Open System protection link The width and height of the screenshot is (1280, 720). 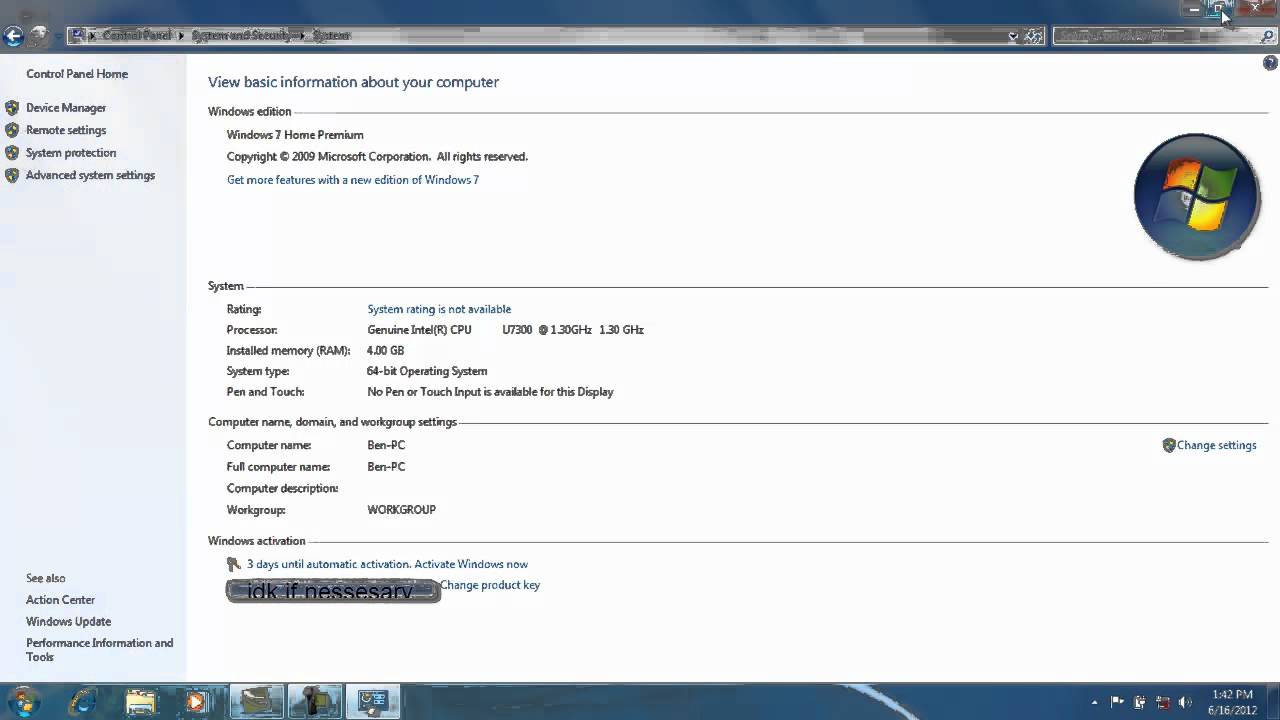click(x=71, y=153)
